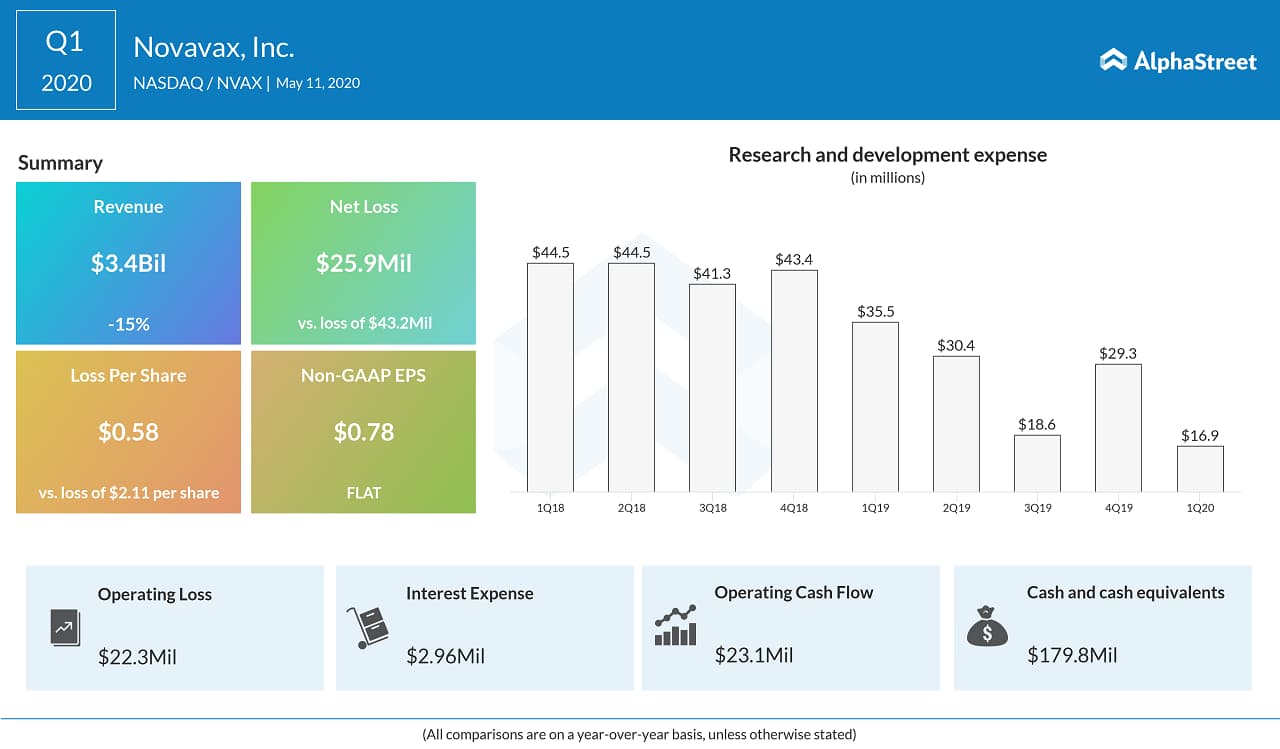Image resolution: width=1280 pixels, height=749 pixels.
Task: Select the Operating Loss document icon
Action: coord(63,626)
